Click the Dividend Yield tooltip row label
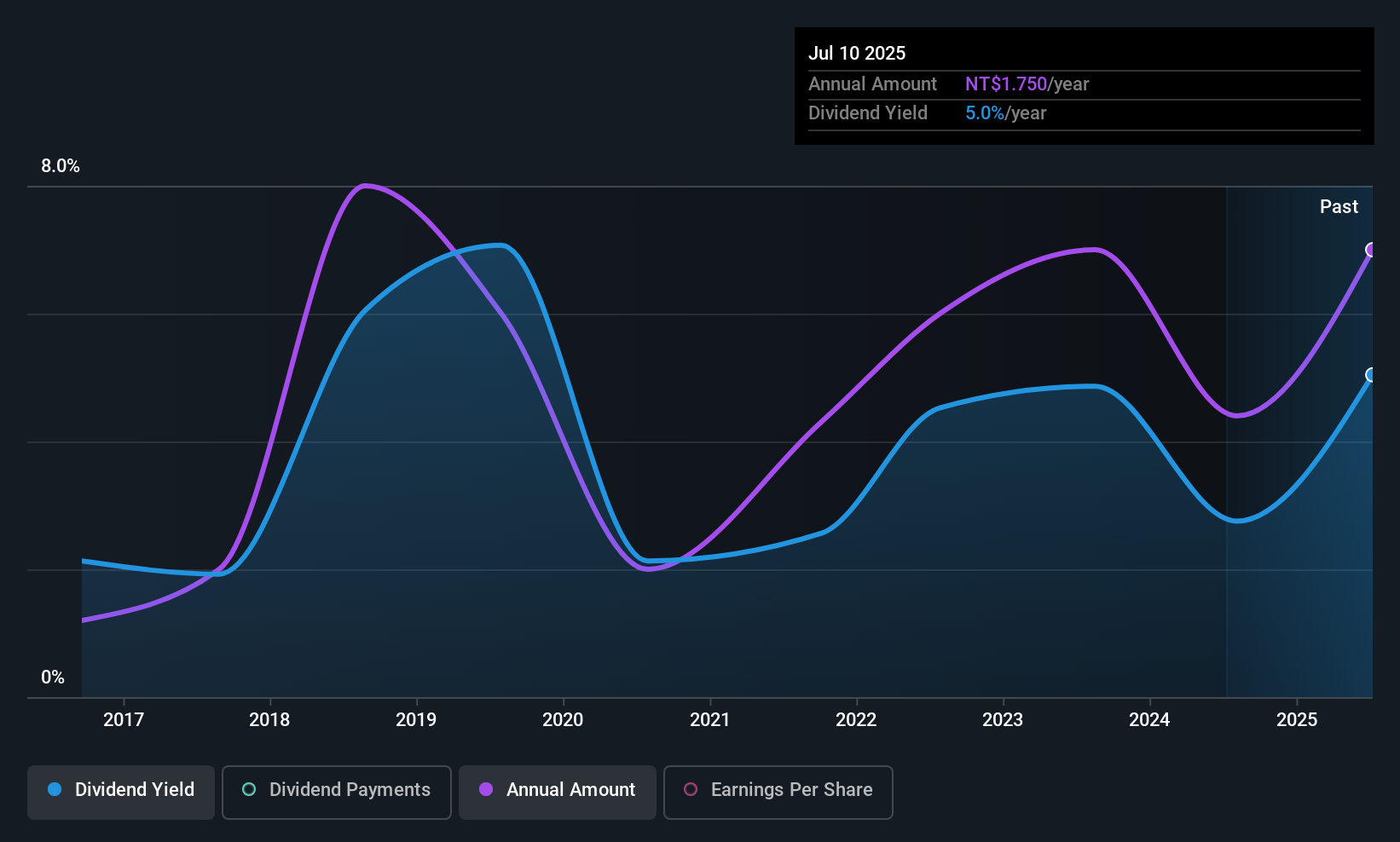 pos(868,112)
